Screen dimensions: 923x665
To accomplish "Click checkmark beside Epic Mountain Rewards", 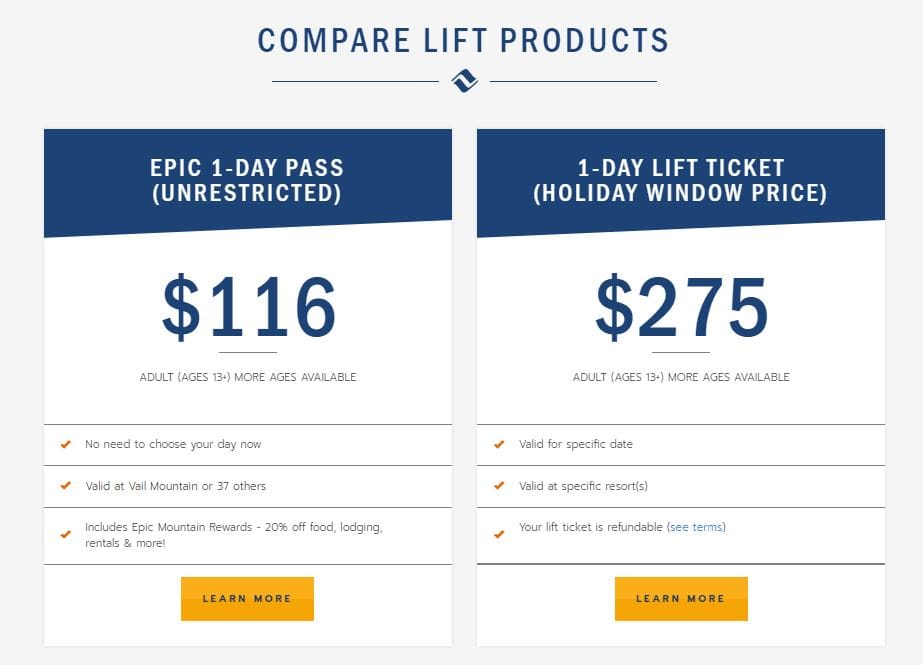I will point(66,534).
